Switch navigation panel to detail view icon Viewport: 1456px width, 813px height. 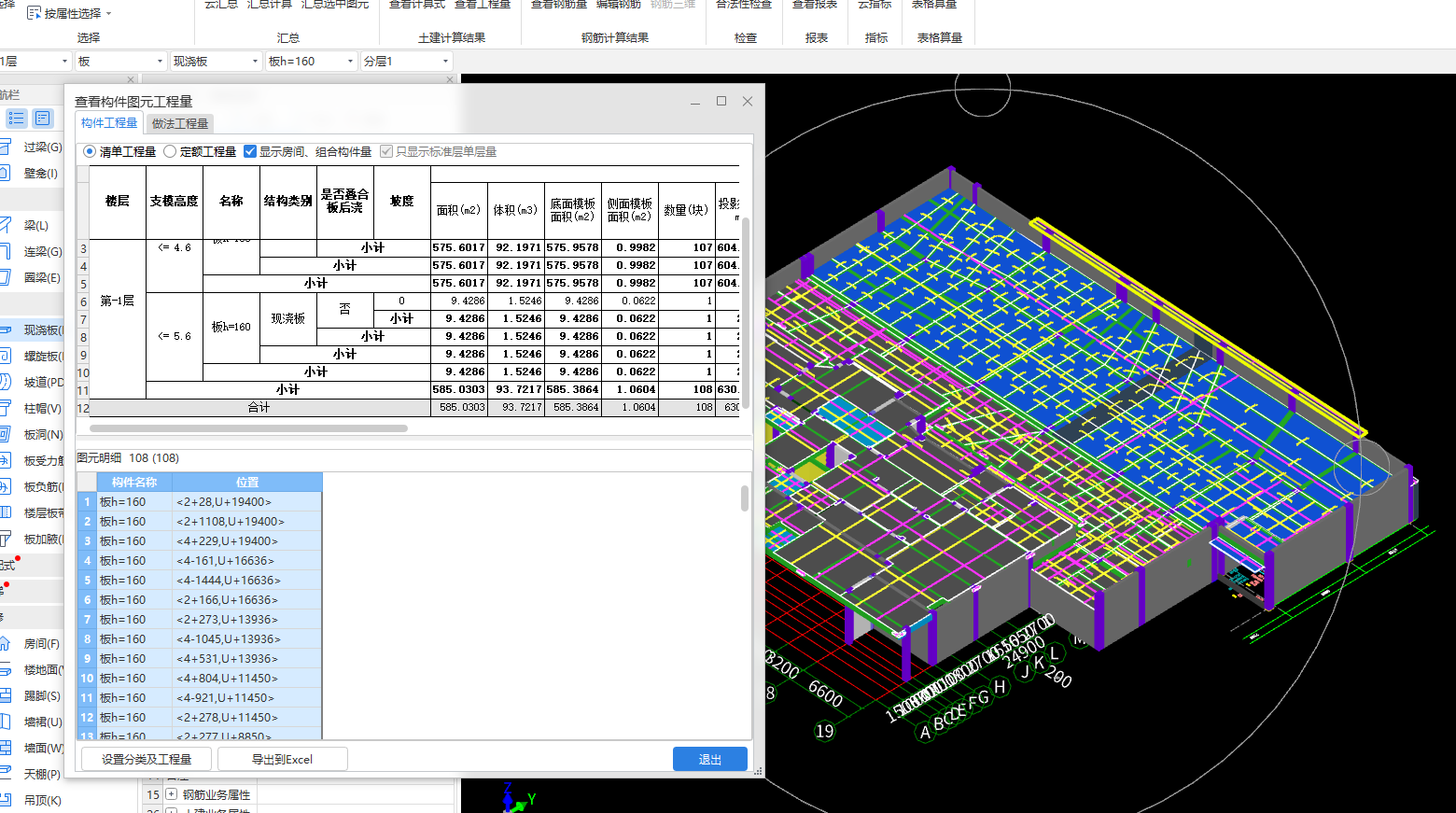(x=43, y=118)
